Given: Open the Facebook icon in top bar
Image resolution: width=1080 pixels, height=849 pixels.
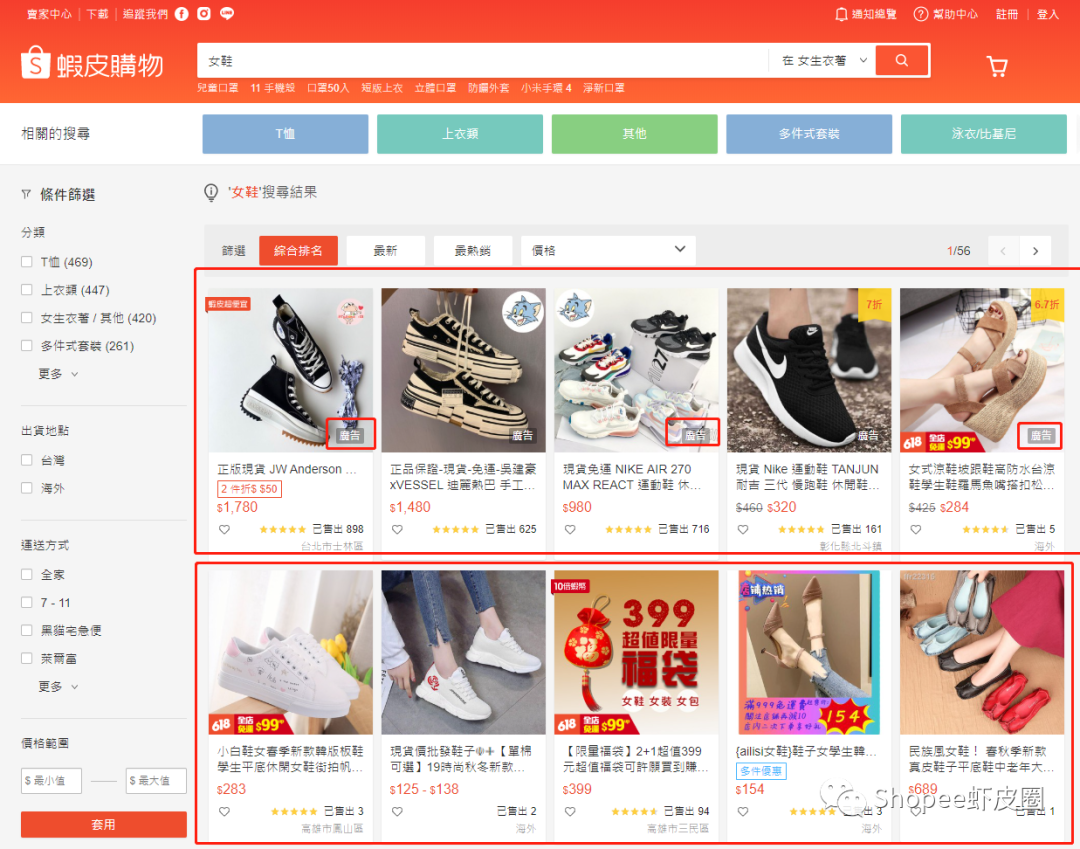Looking at the screenshot, I should pos(181,14).
